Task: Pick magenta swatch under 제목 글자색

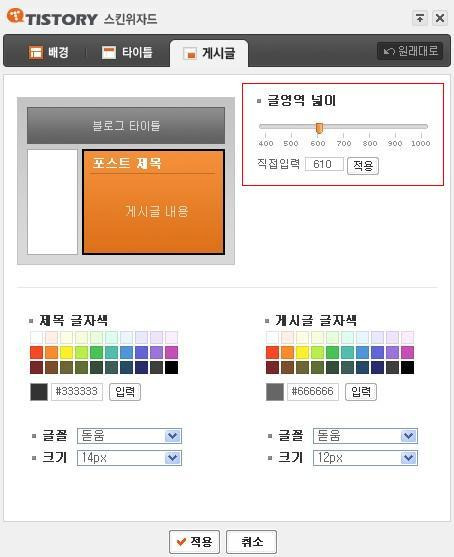Action: tap(172, 352)
